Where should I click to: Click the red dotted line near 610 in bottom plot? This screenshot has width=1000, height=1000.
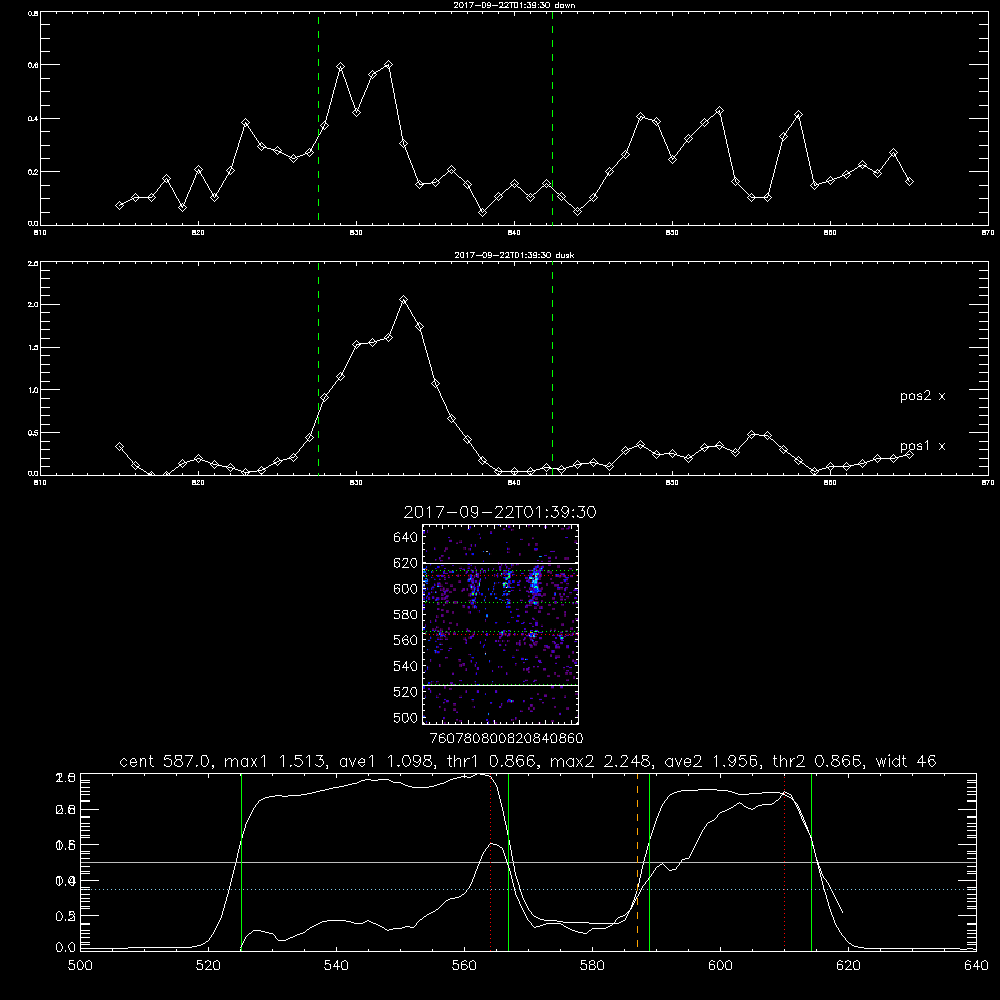784,862
